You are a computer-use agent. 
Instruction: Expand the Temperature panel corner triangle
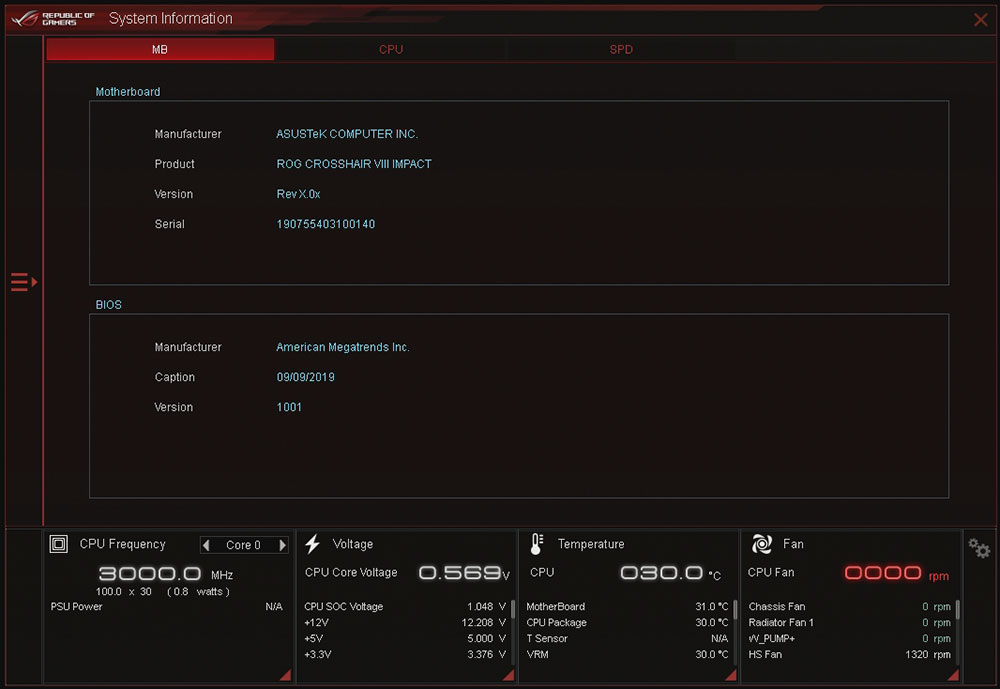click(x=731, y=675)
